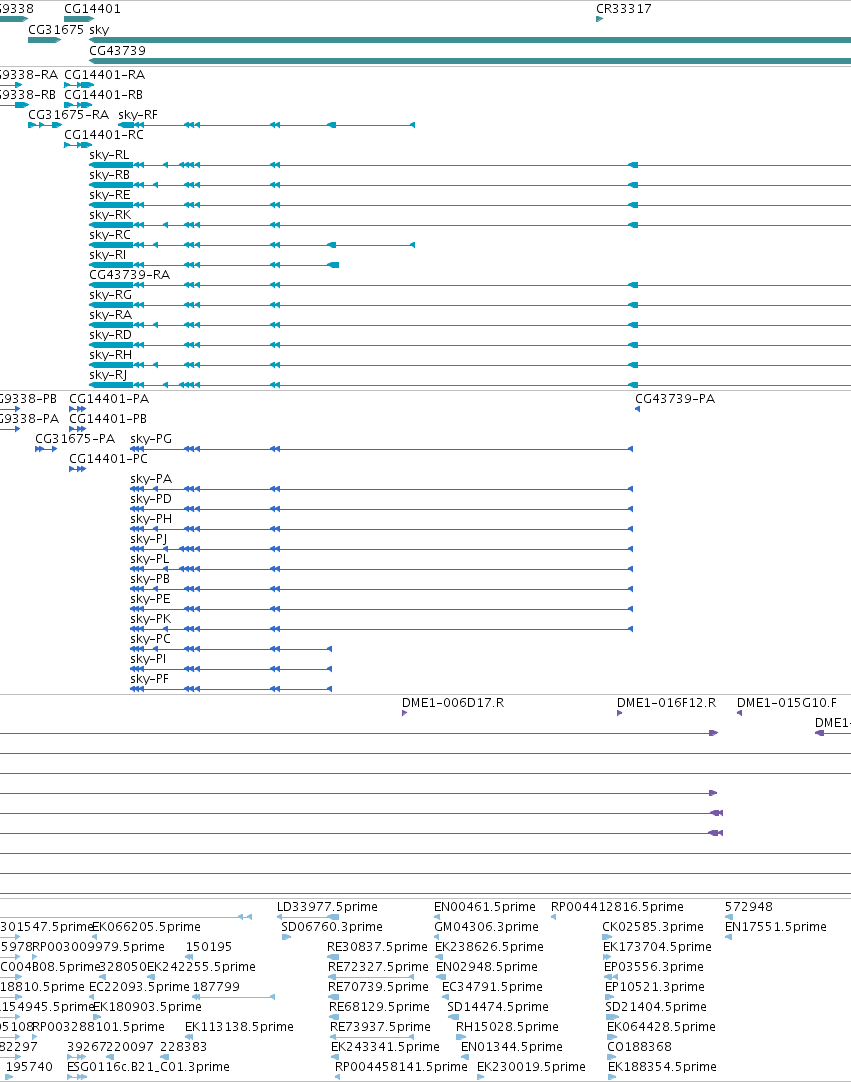Screen dimensions: 851x1082
Task: Select EST RH15028.5prime
Action: 462,1037
